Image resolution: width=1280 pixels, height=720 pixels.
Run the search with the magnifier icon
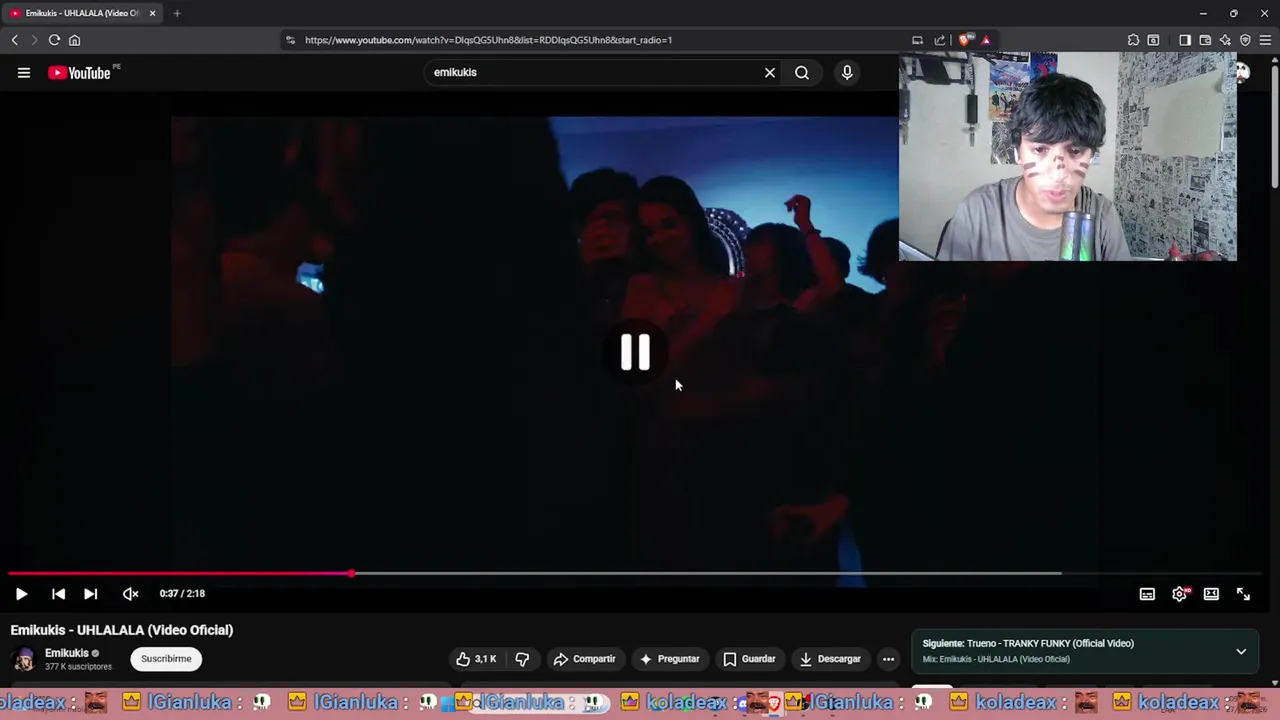(x=802, y=72)
